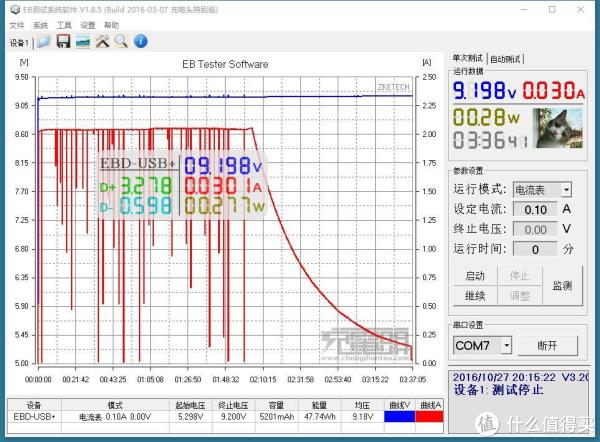Click the 03:36:41 elapsed time readout

pos(491,140)
